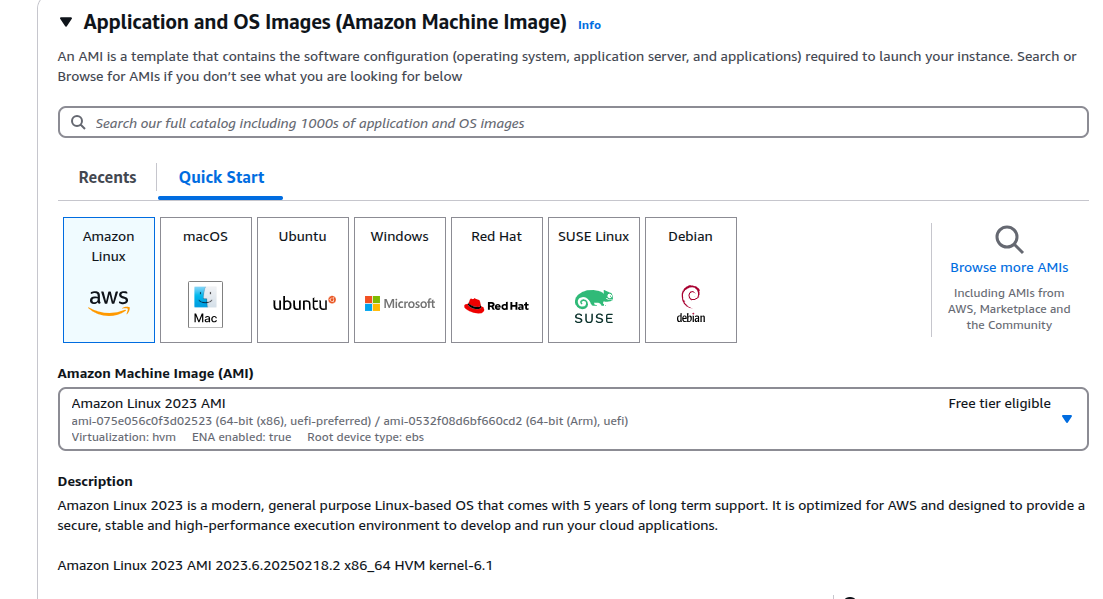Click the Amazon Machine Image (AMI) label
1103x599 pixels.
point(155,373)
